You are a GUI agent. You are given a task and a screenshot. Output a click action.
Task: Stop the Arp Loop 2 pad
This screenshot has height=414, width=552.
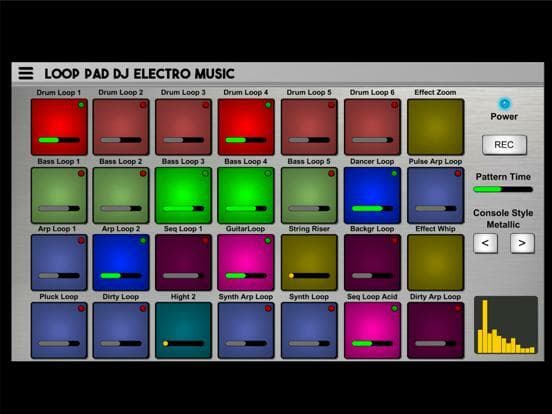point(121,263)
